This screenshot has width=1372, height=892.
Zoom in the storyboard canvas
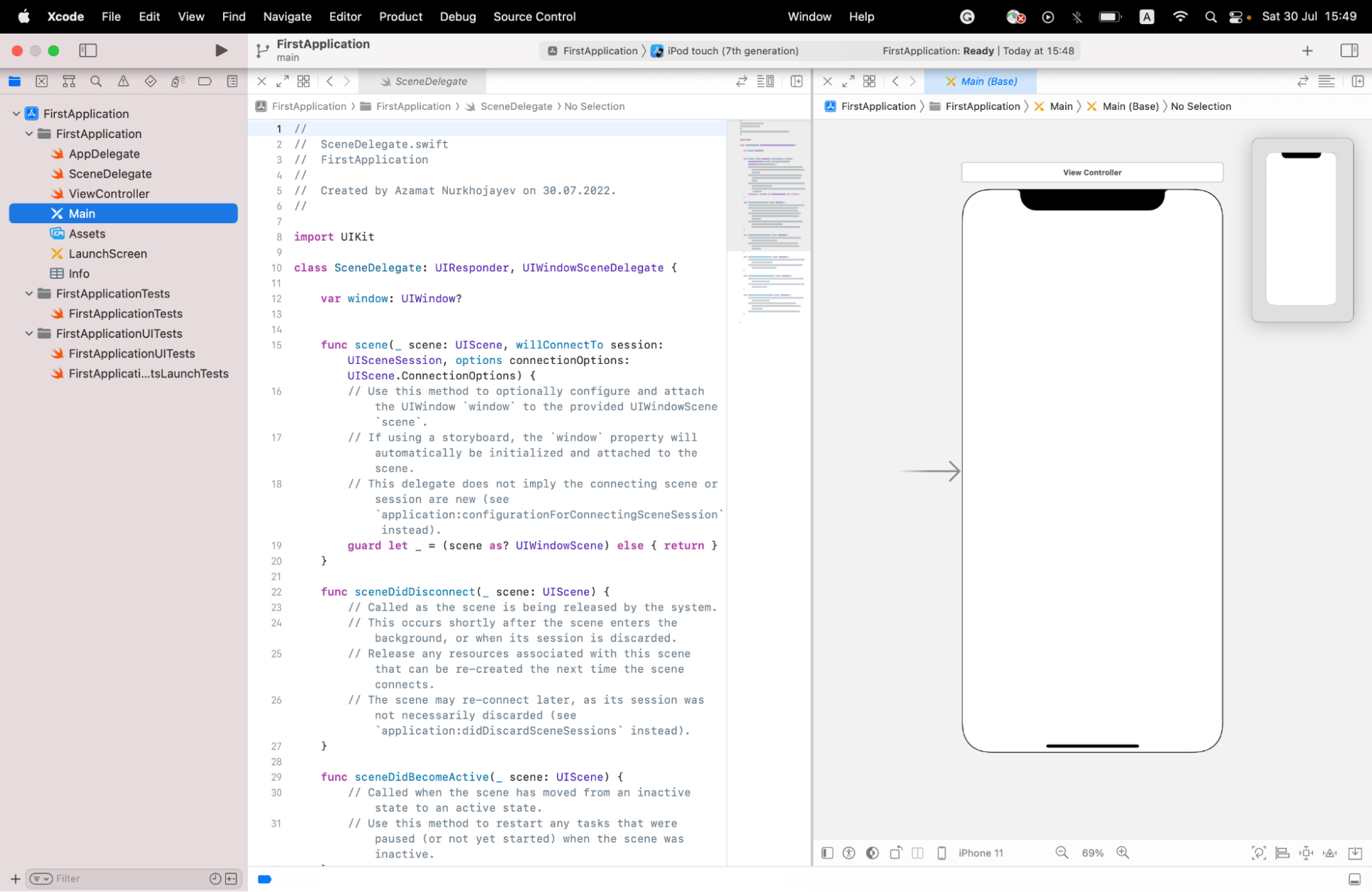[x=1123, y=852]
